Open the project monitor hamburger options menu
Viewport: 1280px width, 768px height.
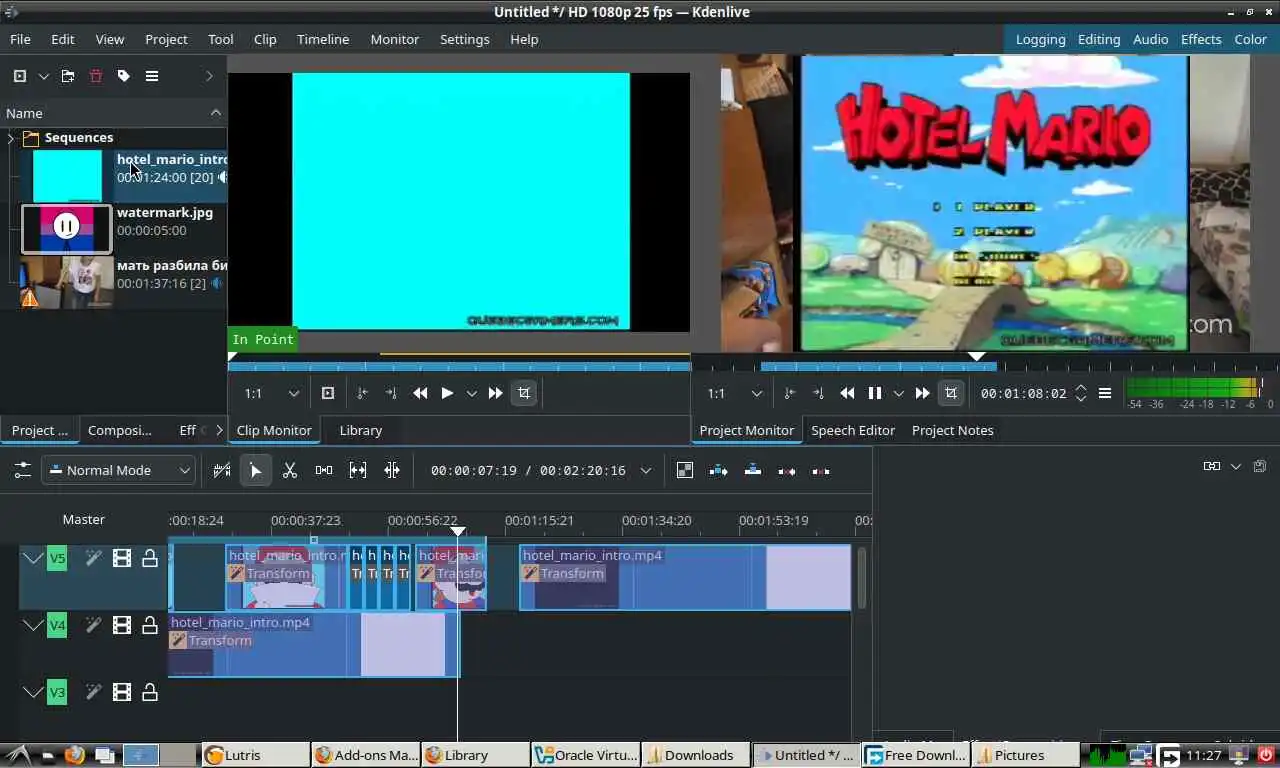click(x=1105, y=393)
